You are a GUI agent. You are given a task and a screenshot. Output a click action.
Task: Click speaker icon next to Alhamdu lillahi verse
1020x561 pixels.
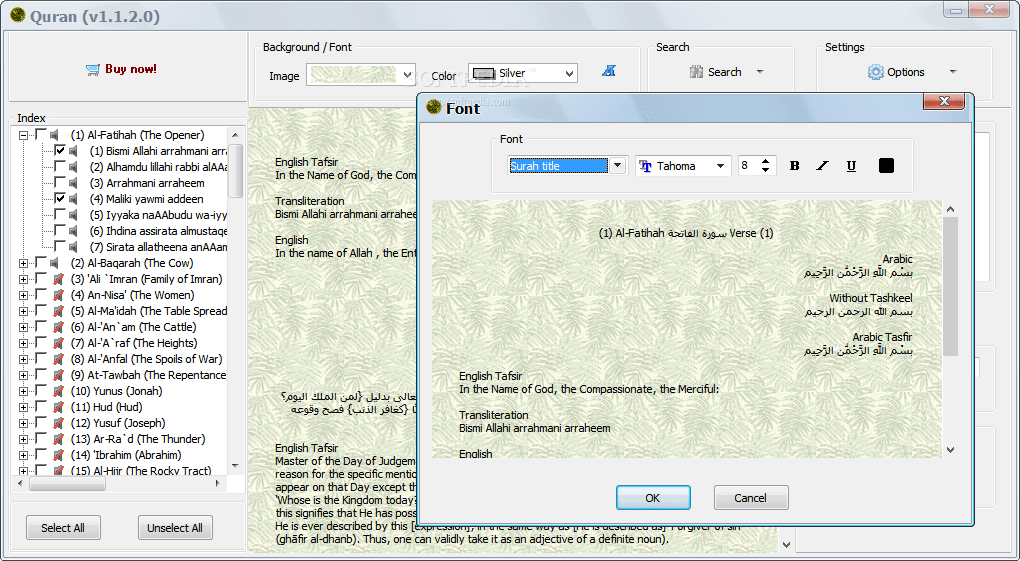pos(74,167)
